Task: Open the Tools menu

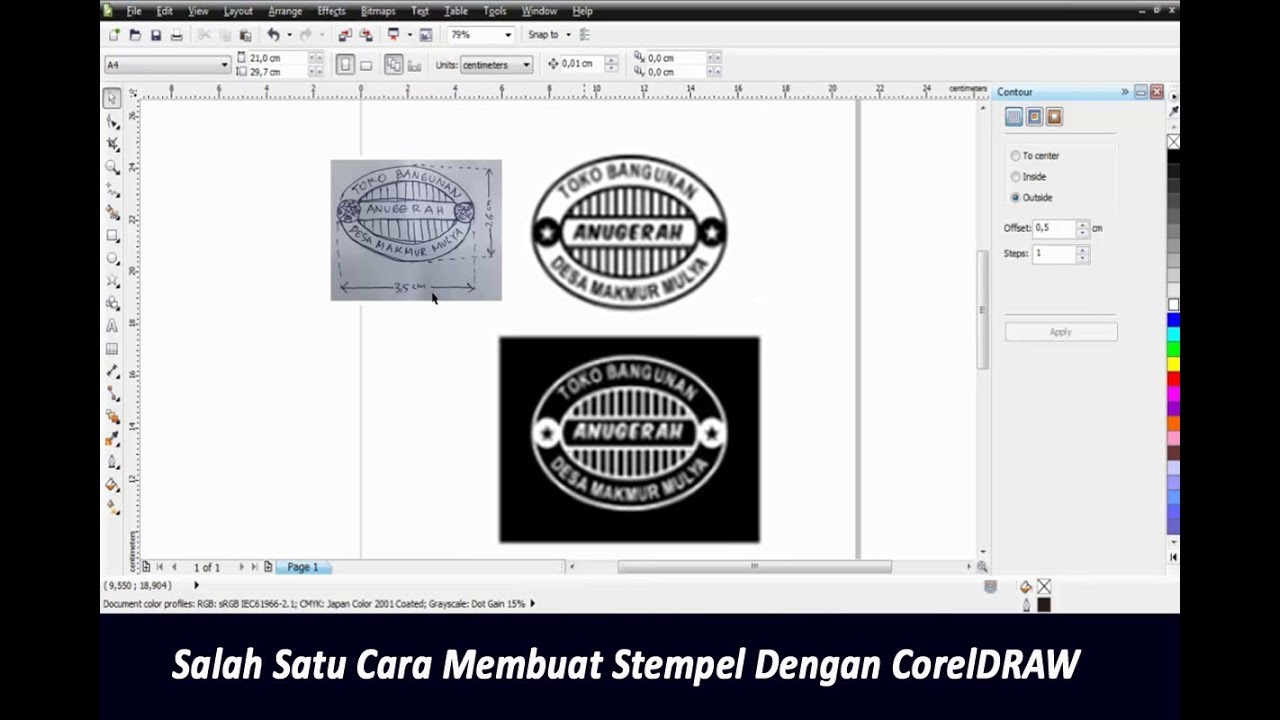Action: point(494,11)
